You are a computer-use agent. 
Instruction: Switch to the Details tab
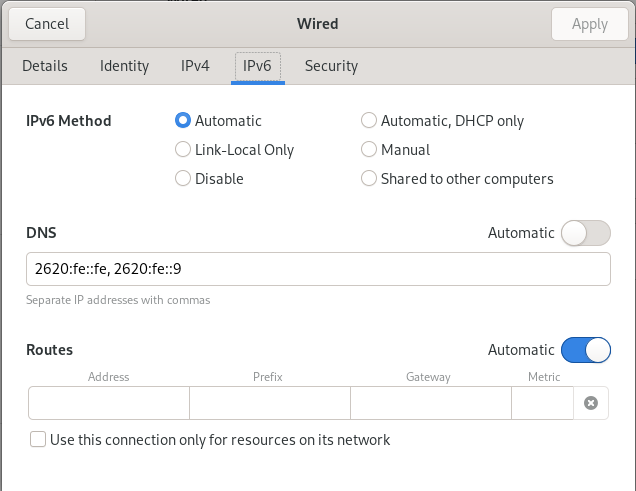coord(45,66)
